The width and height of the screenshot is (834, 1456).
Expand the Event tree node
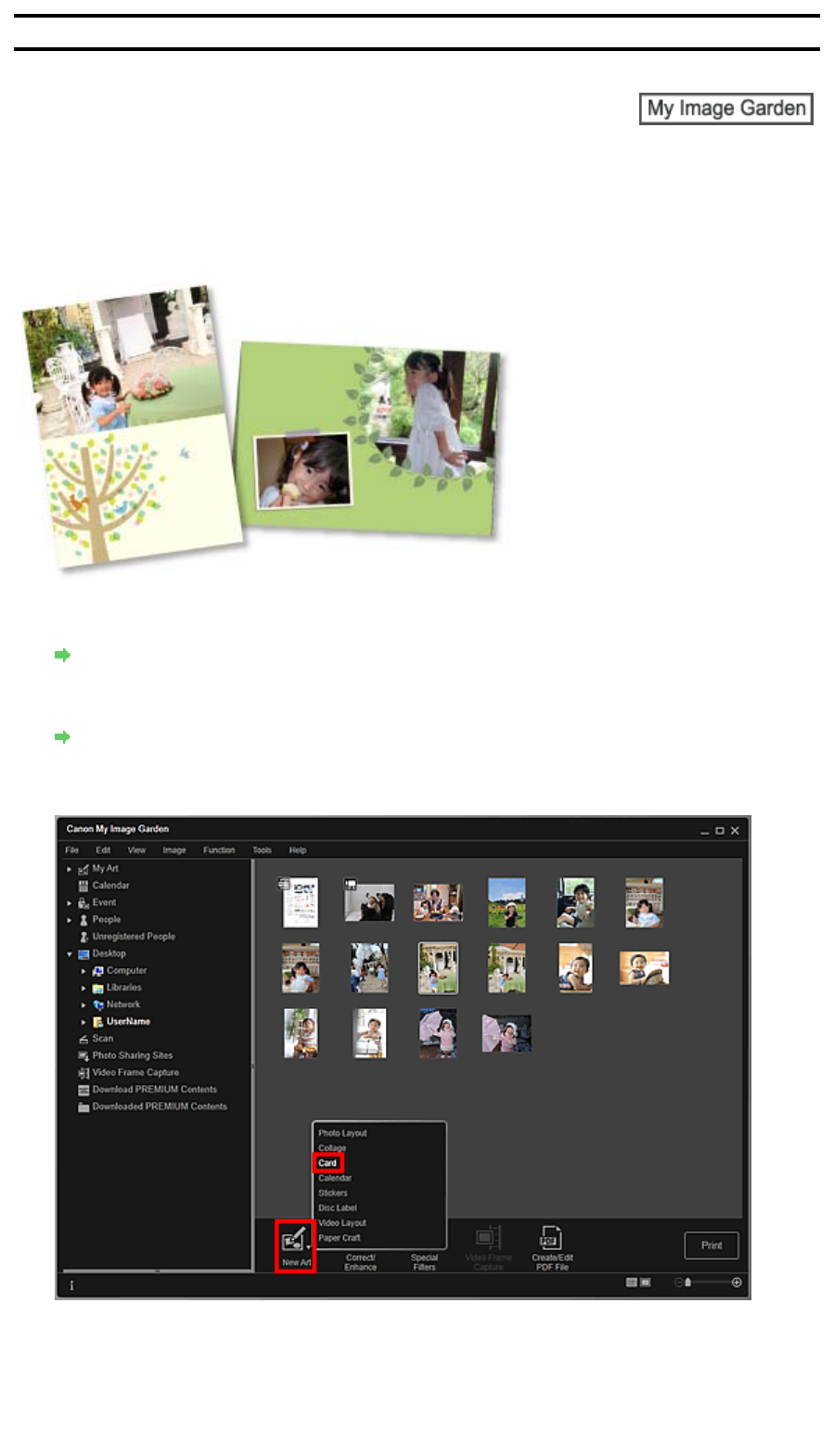[x=69, y=902]
